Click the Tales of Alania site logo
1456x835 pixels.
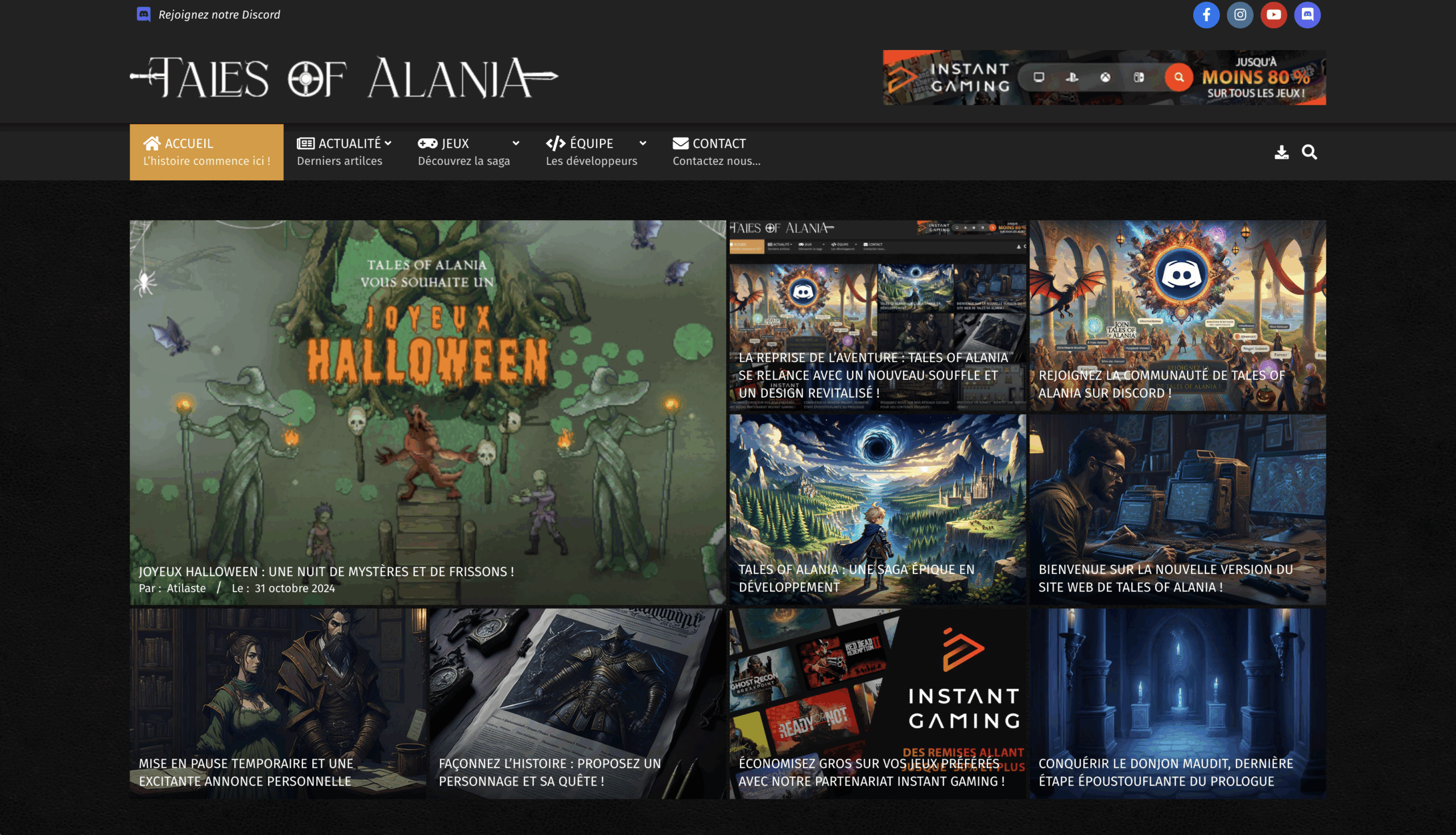(344, 77)
